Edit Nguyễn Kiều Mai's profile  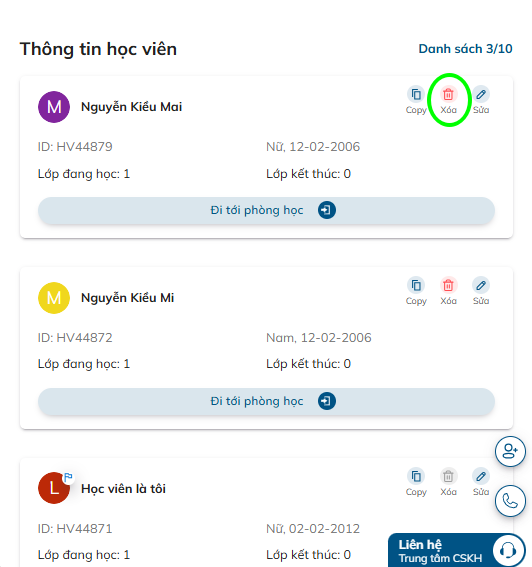pyautogui.click(x=481, y=100)
